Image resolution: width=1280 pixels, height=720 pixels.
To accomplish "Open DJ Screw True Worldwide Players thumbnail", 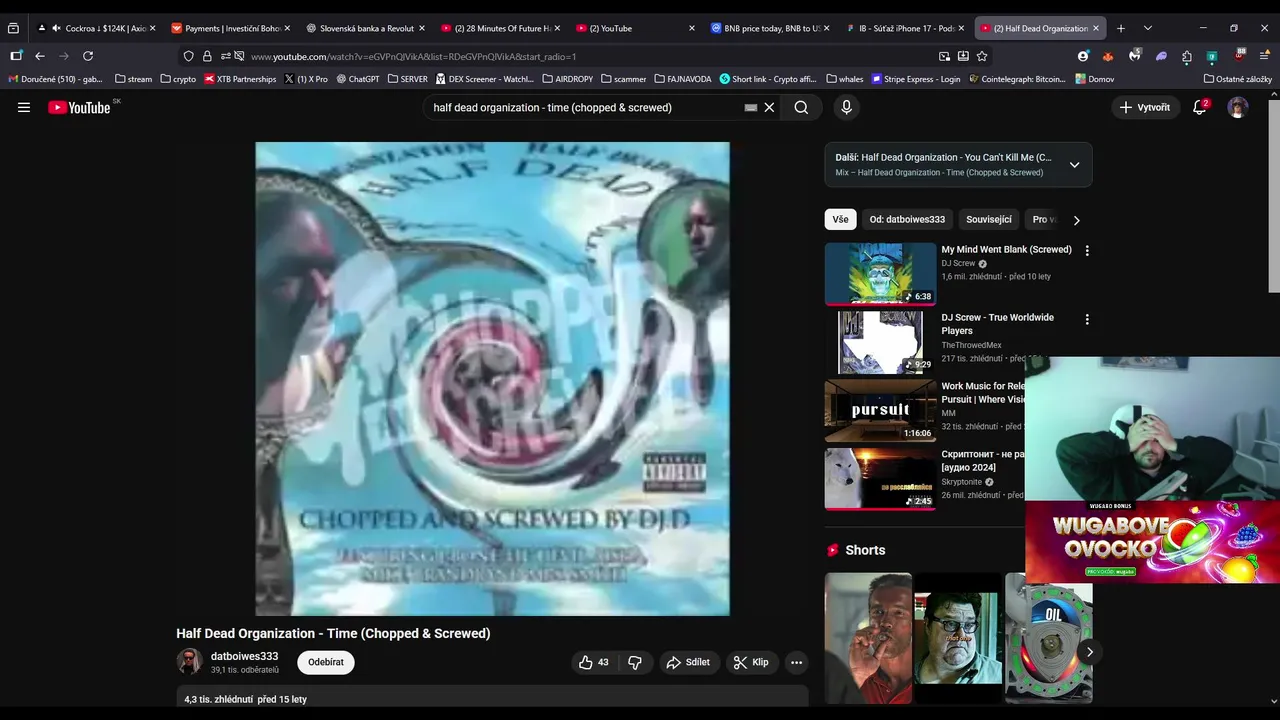I will [x=880, y=341].
